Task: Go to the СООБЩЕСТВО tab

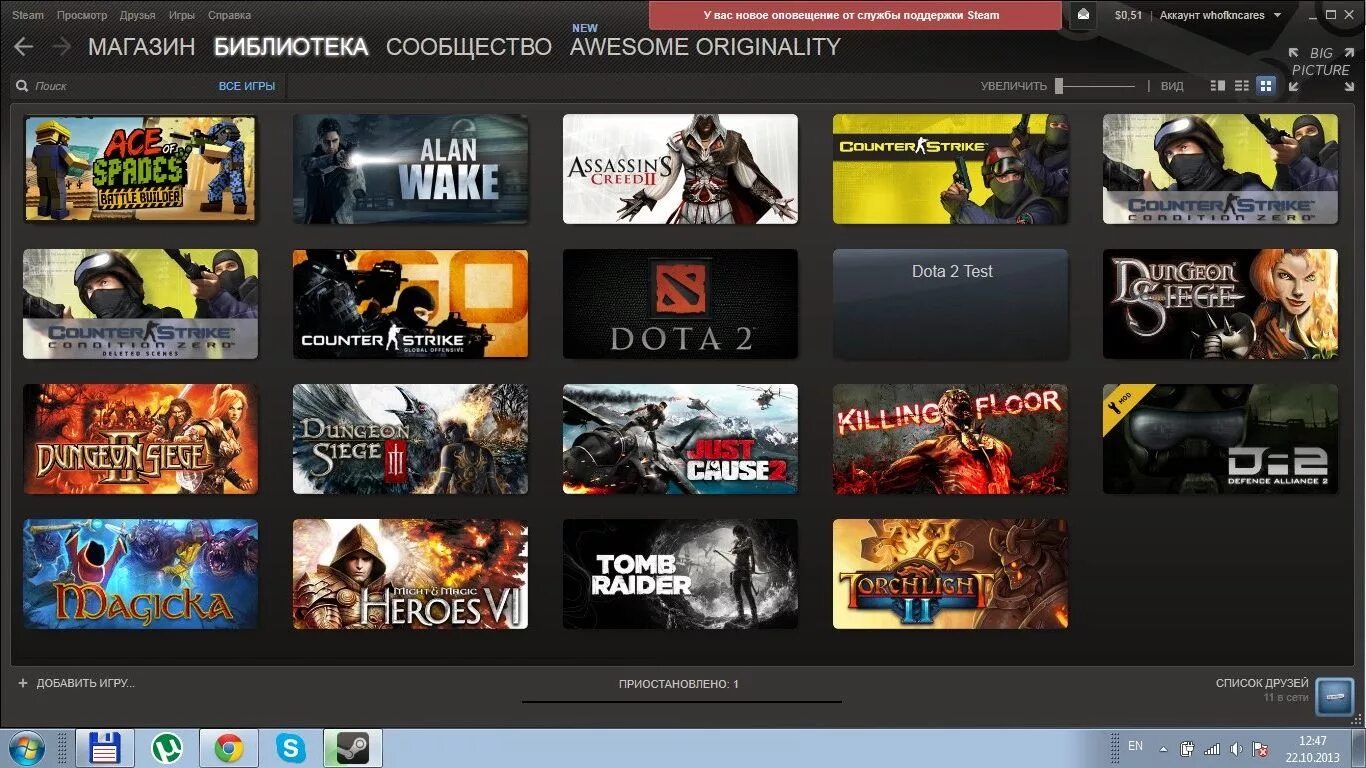Action: coord(469,47)
